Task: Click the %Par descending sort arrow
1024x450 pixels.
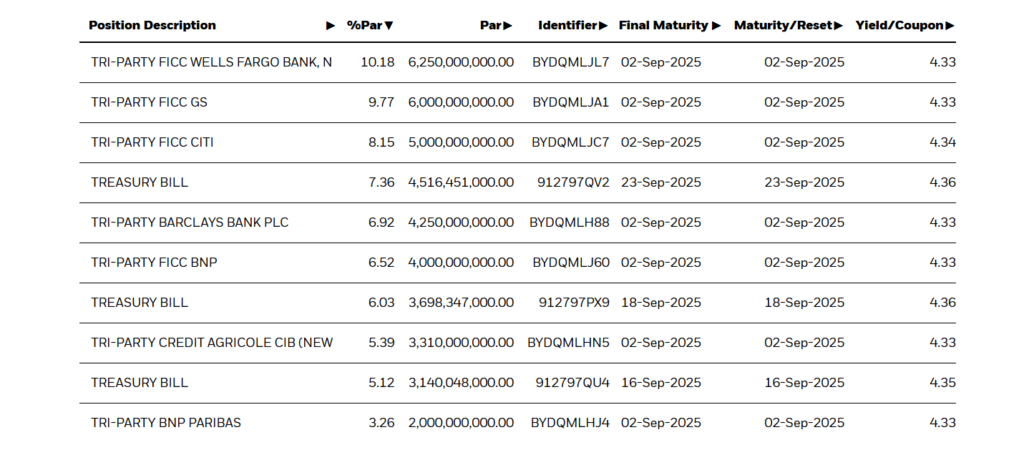Action: tap(389, 25)
